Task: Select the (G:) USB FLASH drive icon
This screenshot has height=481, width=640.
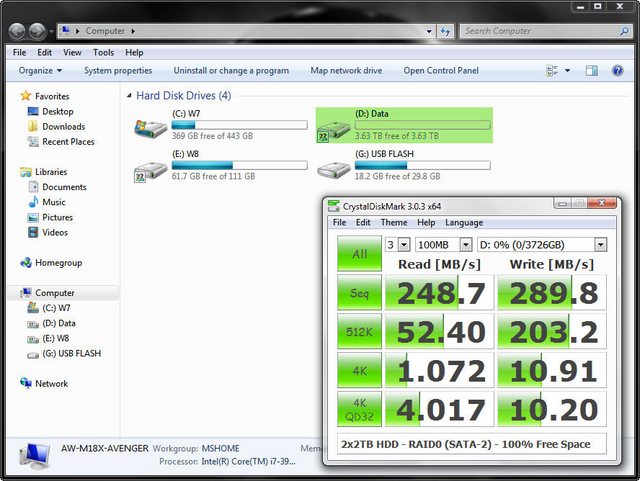Action: coord(334,169)
